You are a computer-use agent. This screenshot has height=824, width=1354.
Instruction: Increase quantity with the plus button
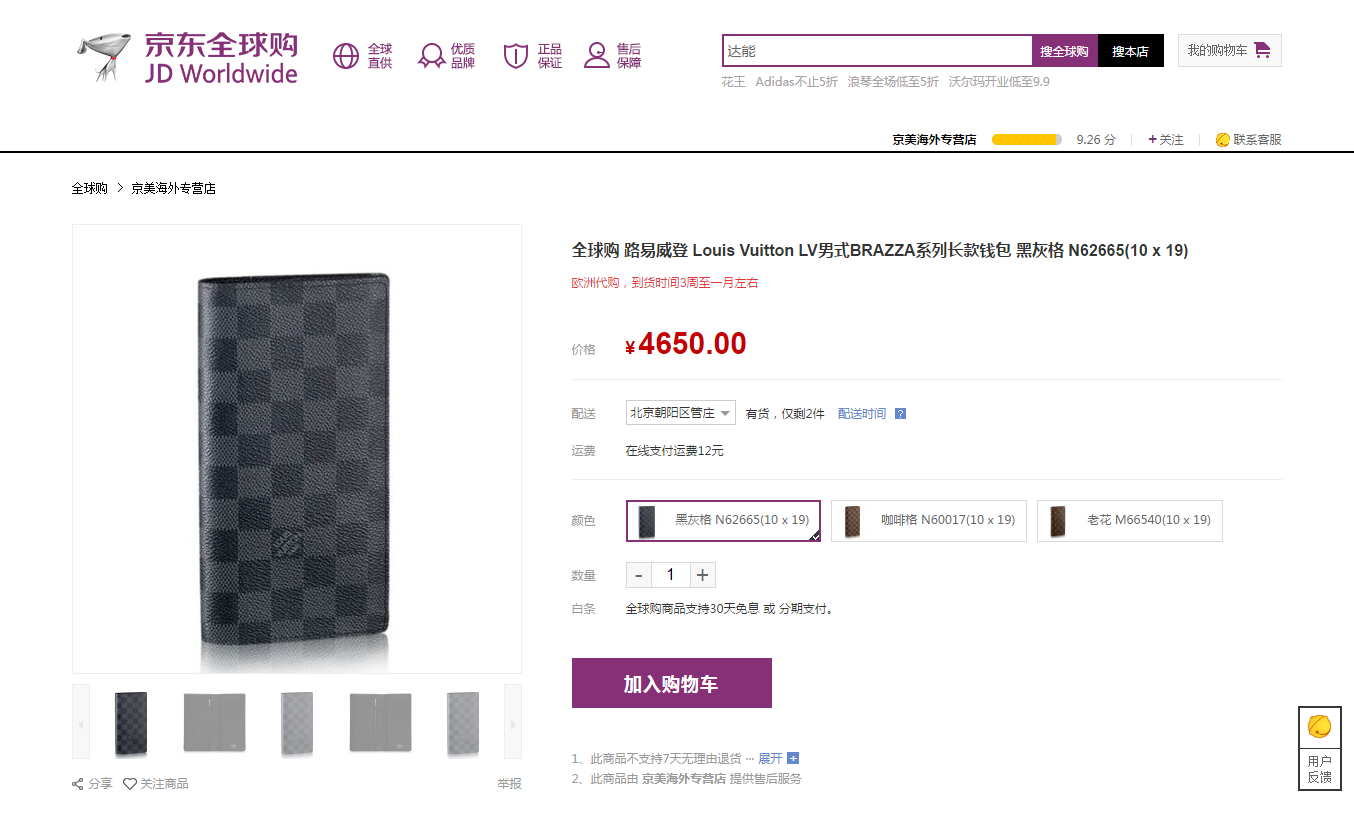(x=702, y=575)
